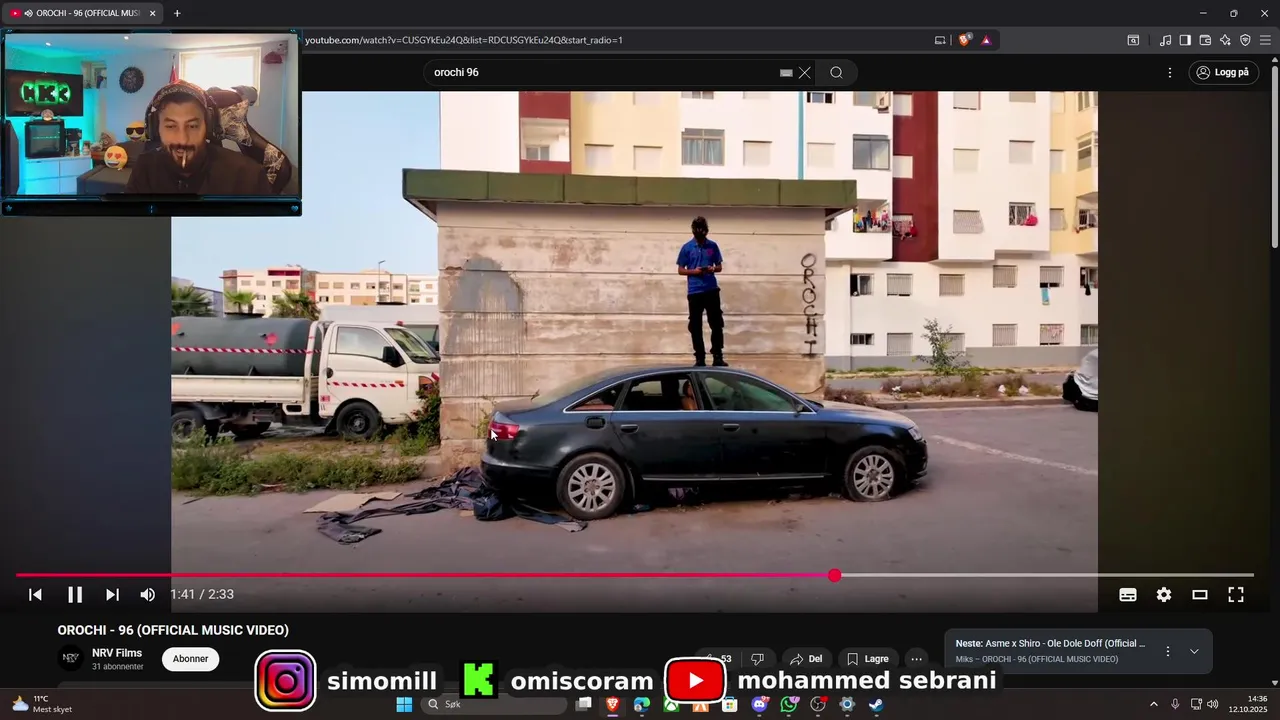Open the system tray volume control
Image resolution: width=1280 pixels, height=720 pixels.
point(1213,704)
